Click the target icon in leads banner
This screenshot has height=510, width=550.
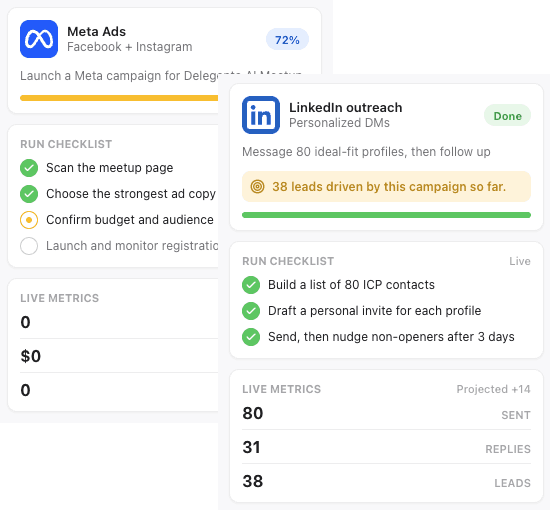pyautogui.click(x=257, y=187)
